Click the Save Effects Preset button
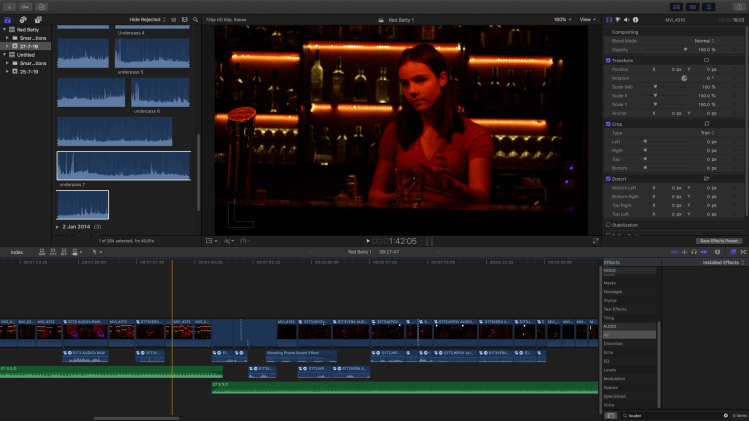Image resolution: width=749 pixels, height=421 pixels. [718, 241]
